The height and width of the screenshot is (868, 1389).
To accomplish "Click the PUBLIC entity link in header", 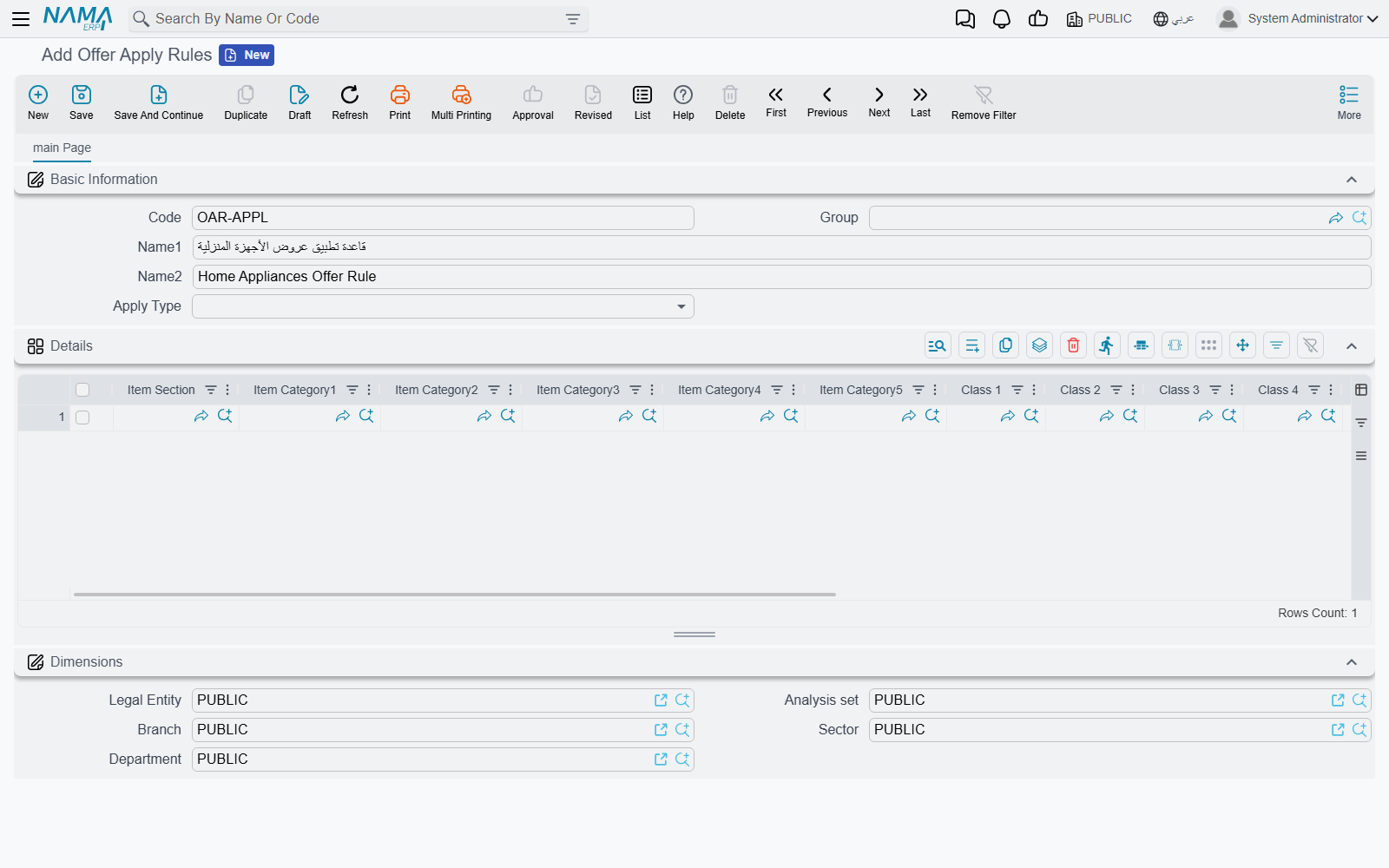I will point(1099,18).
